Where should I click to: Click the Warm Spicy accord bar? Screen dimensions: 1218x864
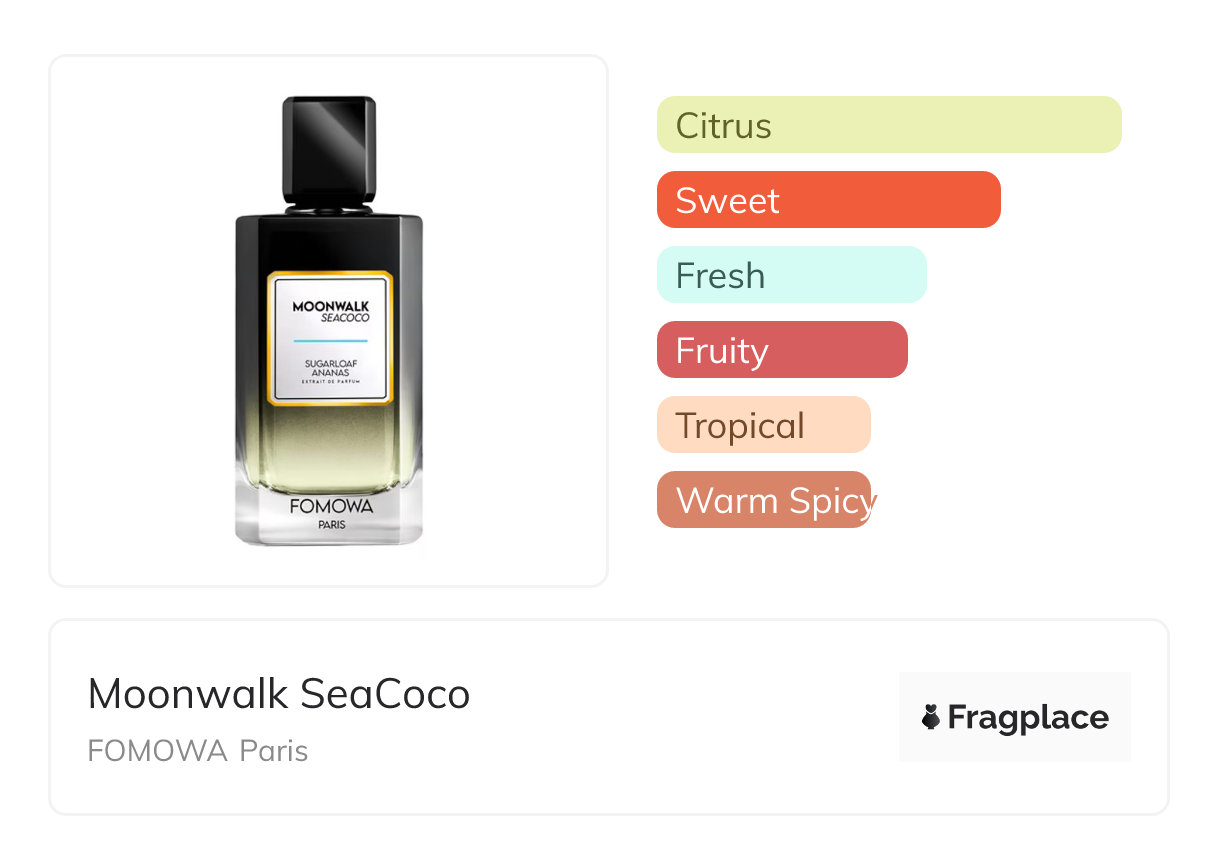tap(764, 500)
